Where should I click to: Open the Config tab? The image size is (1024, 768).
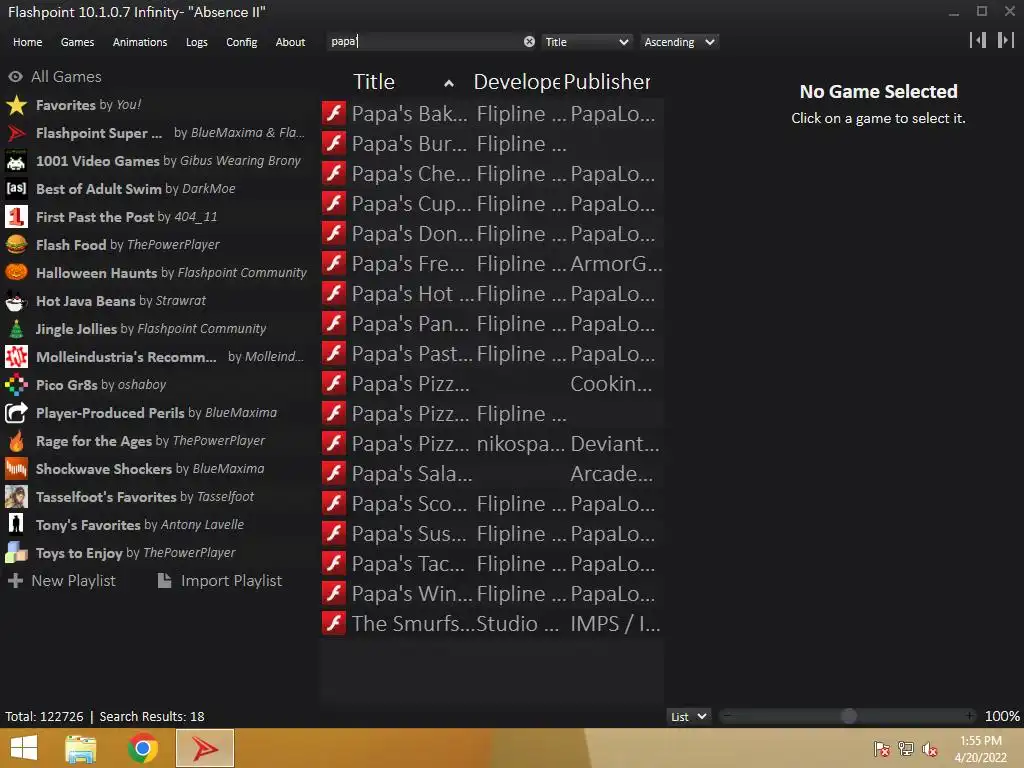242,42
